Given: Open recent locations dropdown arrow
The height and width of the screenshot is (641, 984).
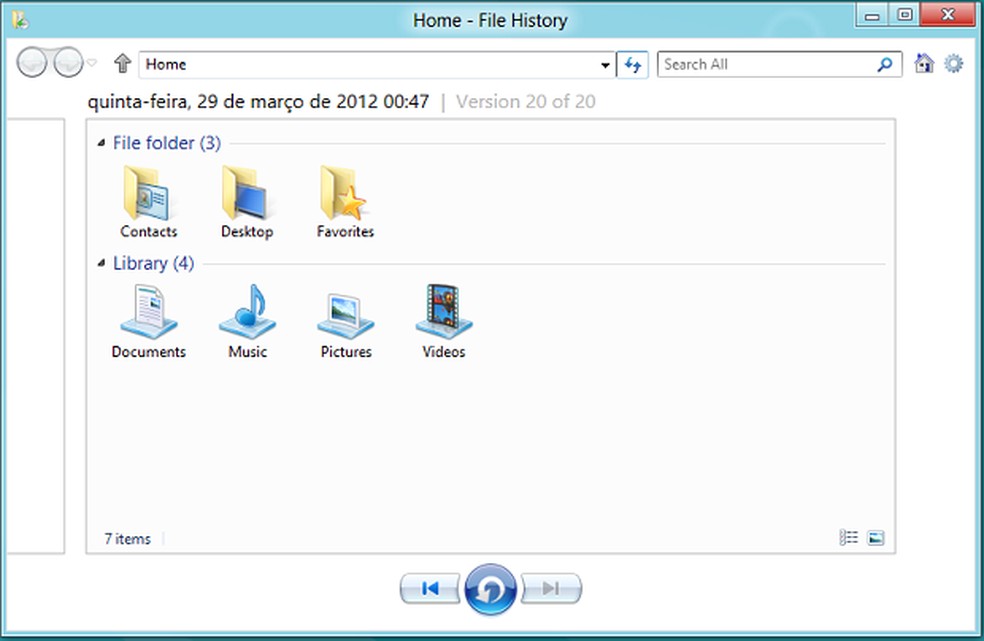Looking at the screenshot, I should [92, 63].
